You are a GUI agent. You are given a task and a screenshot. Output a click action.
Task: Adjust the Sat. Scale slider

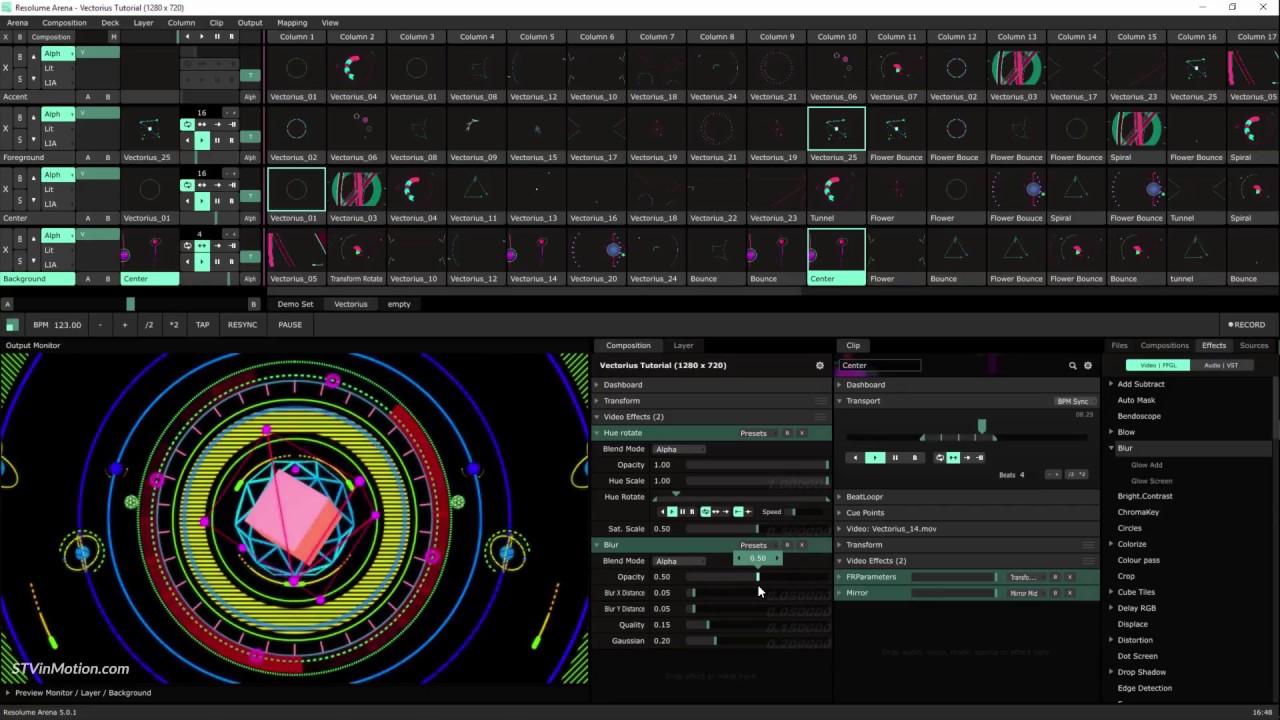[x=757, y=529]
